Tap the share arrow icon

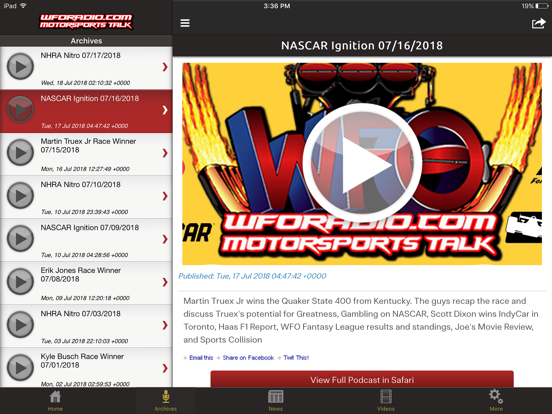[538, 23]
